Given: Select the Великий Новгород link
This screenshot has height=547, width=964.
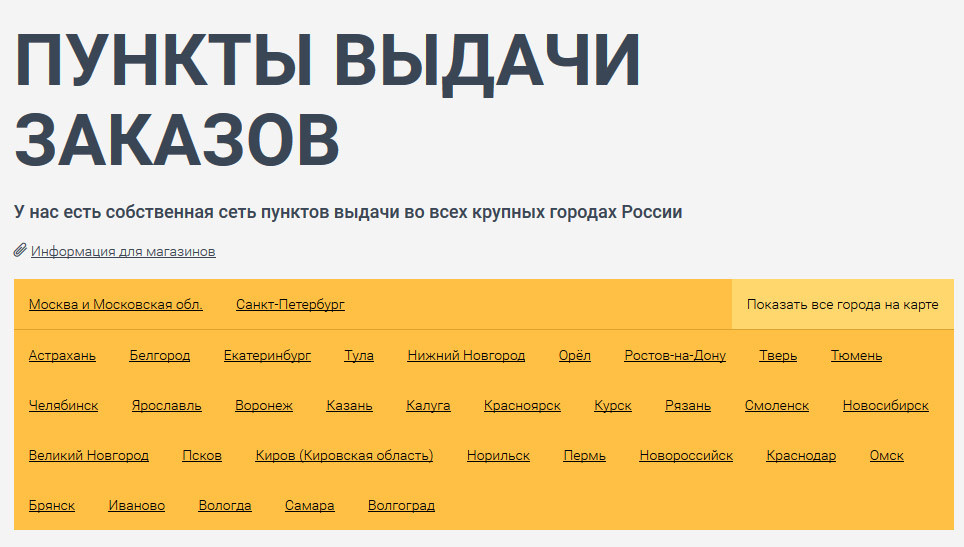Looking at the screenshot, I should pos(89,456).
